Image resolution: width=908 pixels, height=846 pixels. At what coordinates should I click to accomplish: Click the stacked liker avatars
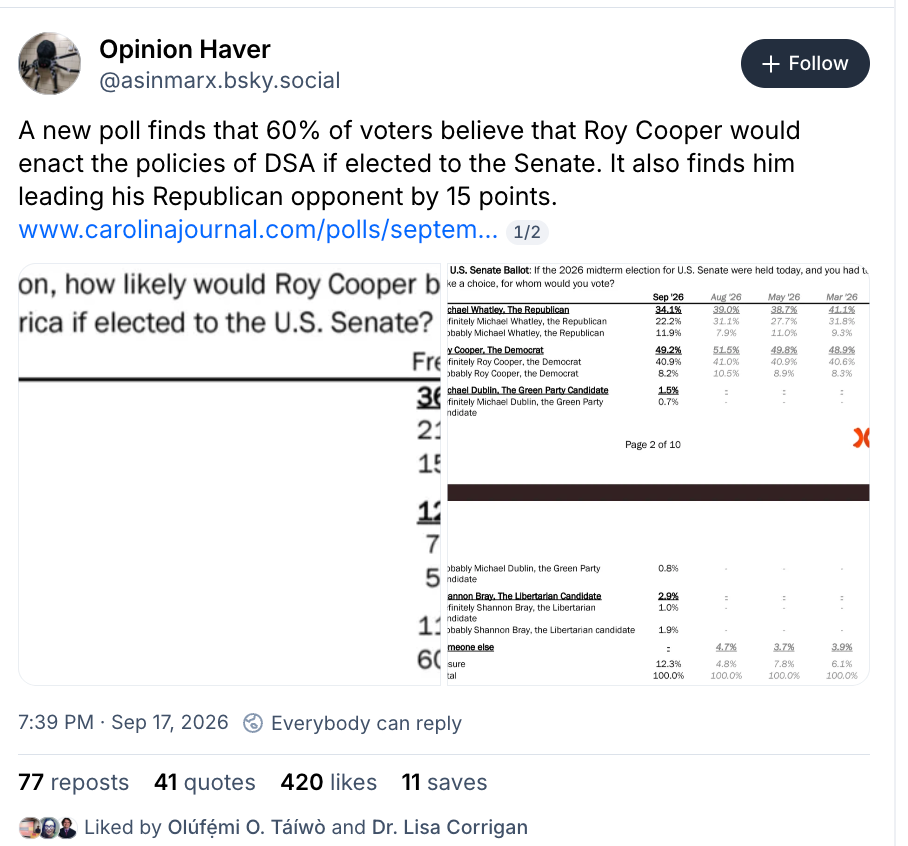click(48, 827)
